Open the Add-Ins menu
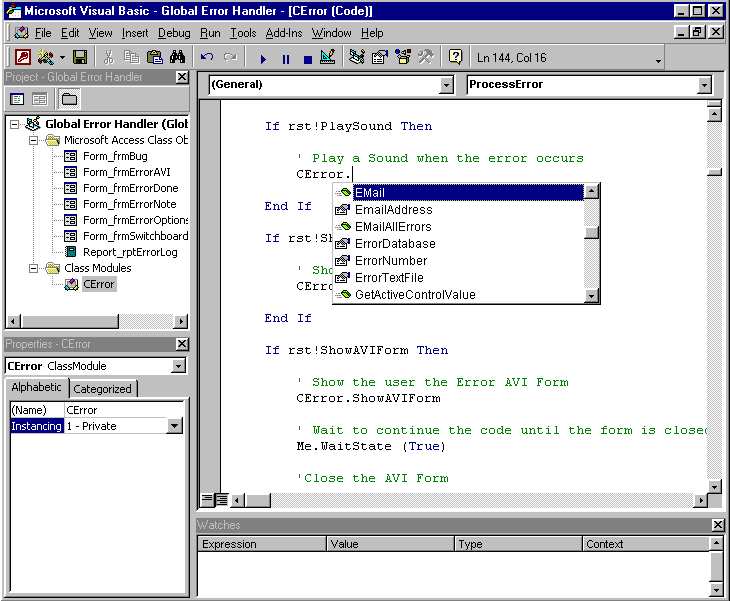 284,33
